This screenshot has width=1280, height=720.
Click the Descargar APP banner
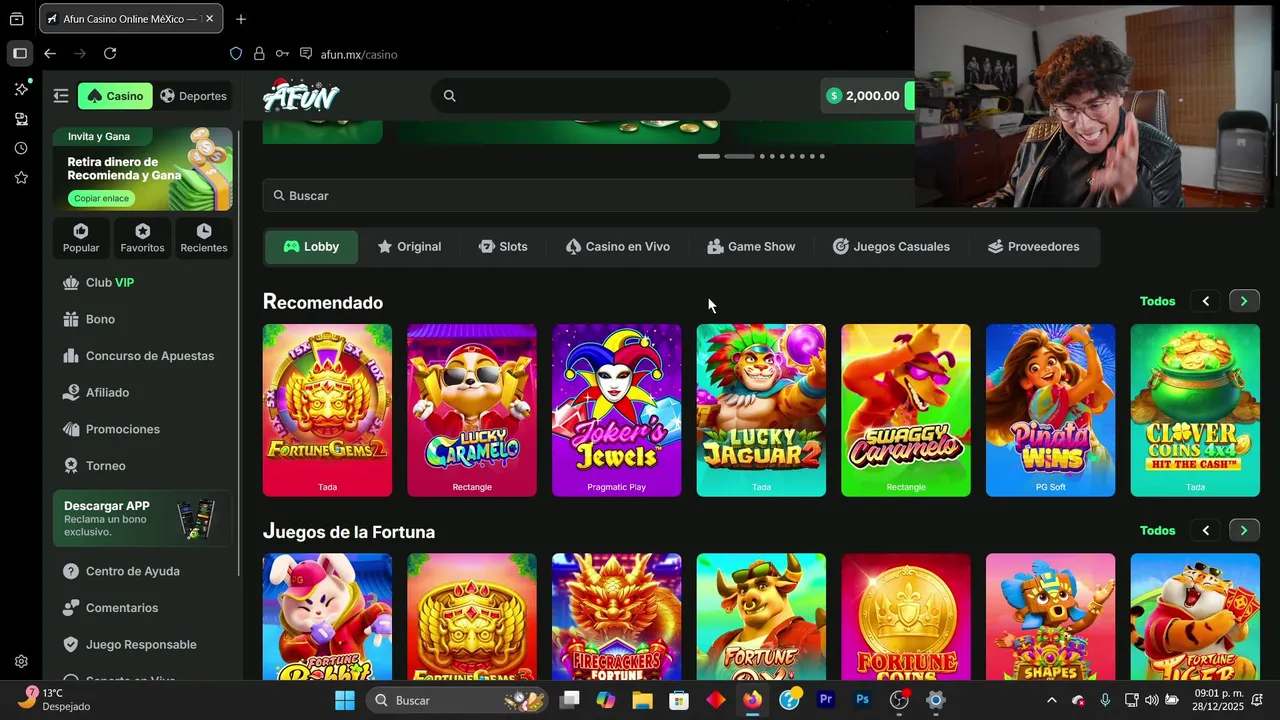click(142, 518)
